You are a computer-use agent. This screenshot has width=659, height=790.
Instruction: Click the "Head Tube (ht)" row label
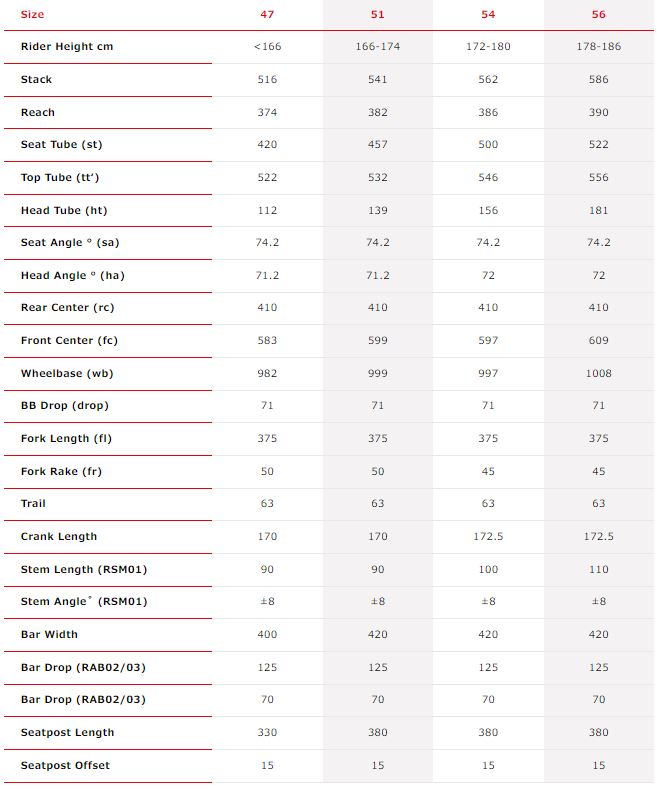tap(63, 210)
